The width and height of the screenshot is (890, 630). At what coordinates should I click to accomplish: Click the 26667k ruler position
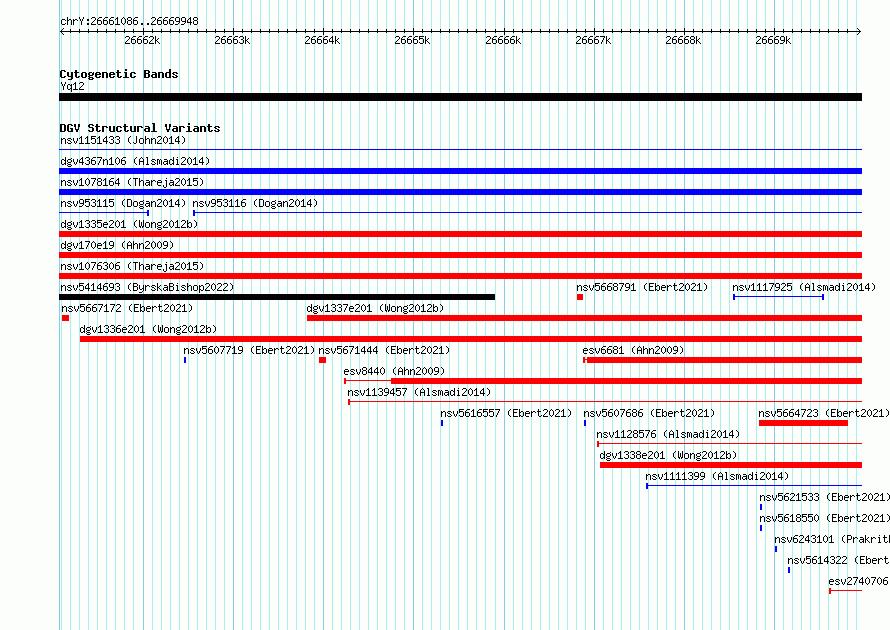(x=593, y=40)
